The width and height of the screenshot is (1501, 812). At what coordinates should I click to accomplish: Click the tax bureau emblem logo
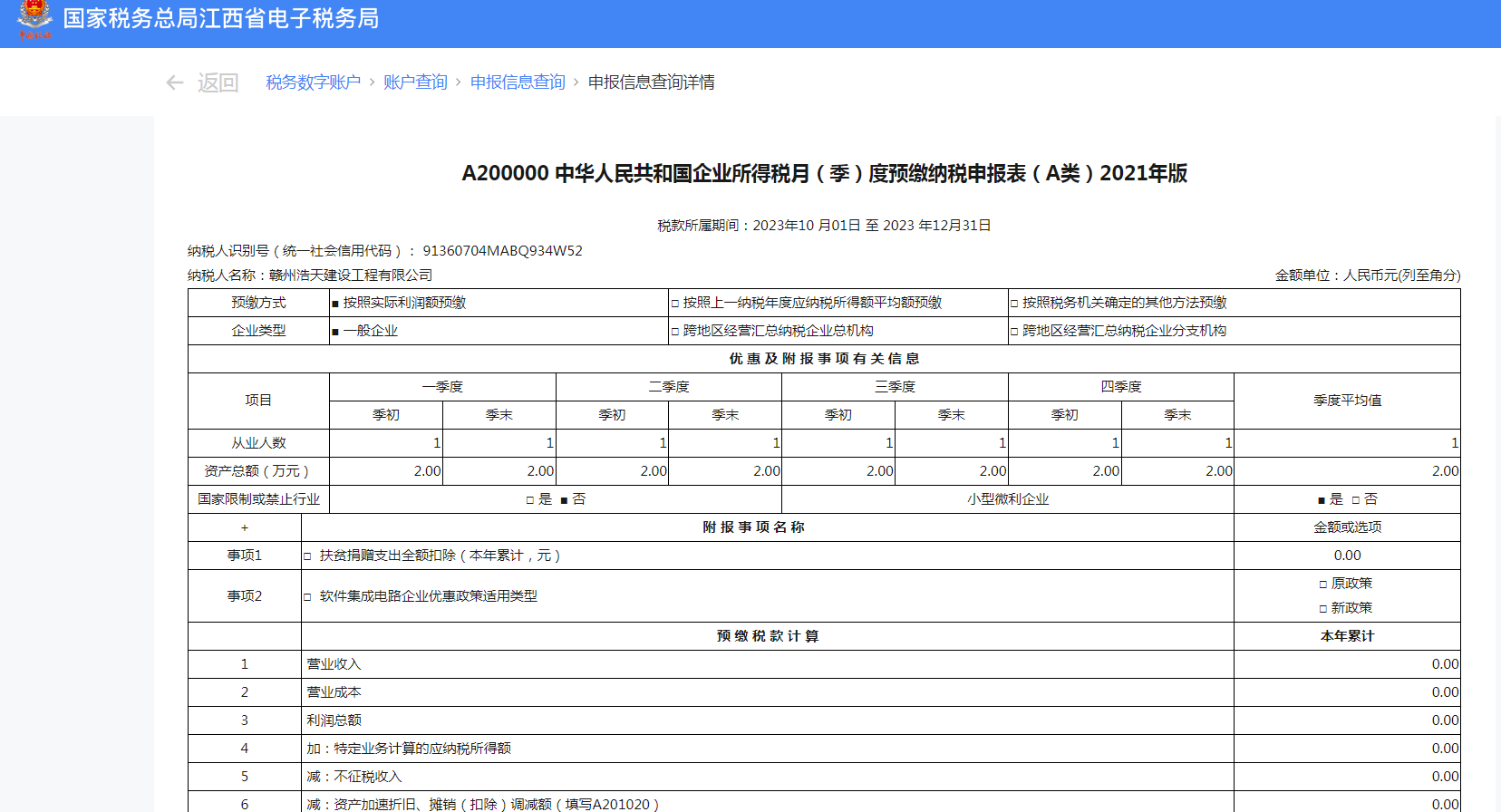(34, 19)
